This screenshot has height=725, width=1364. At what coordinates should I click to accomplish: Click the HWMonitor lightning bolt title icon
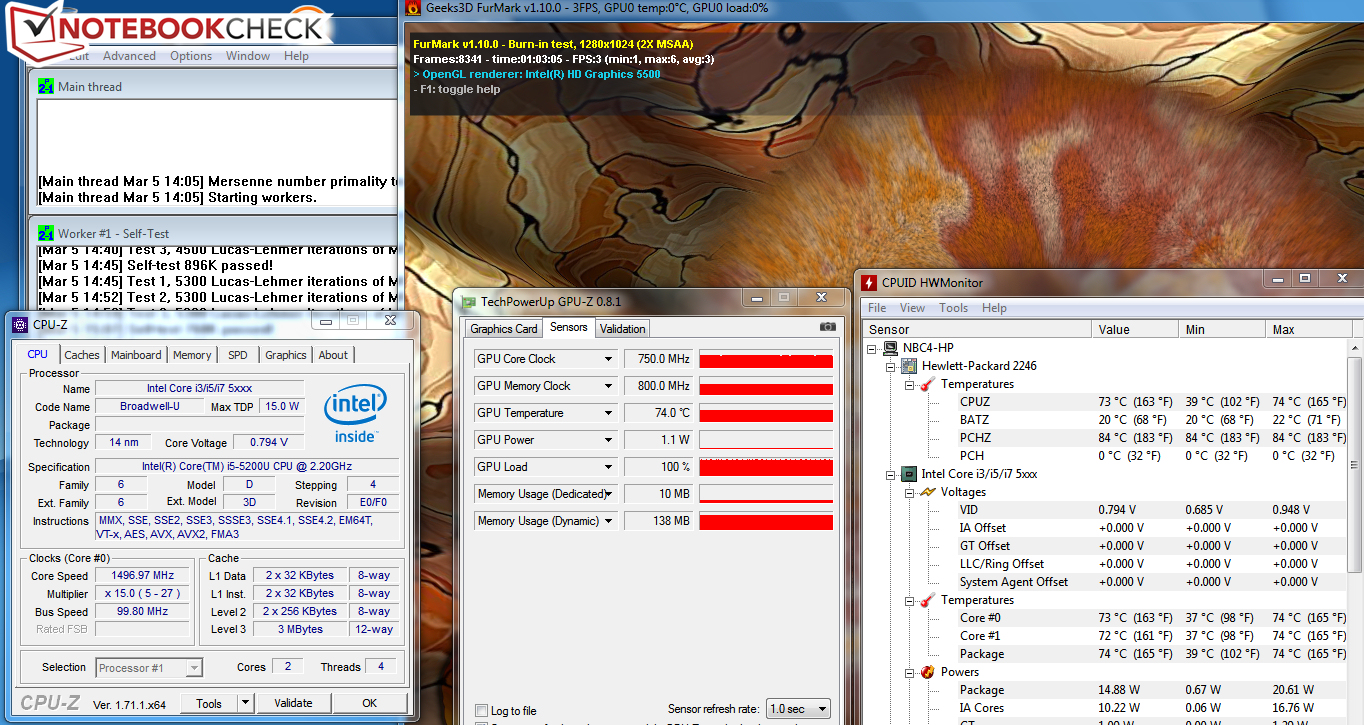pyautogui.click(x=870, y=283)
